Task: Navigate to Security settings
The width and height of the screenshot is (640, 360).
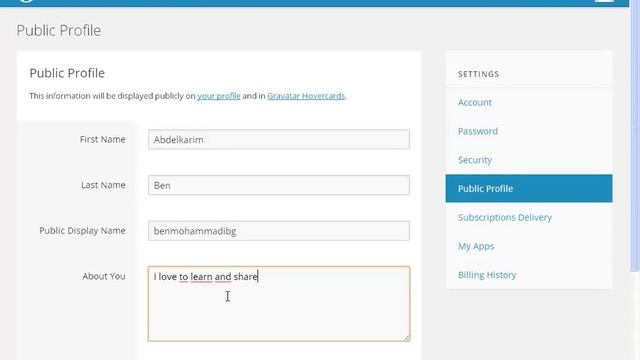Action: 475,160
